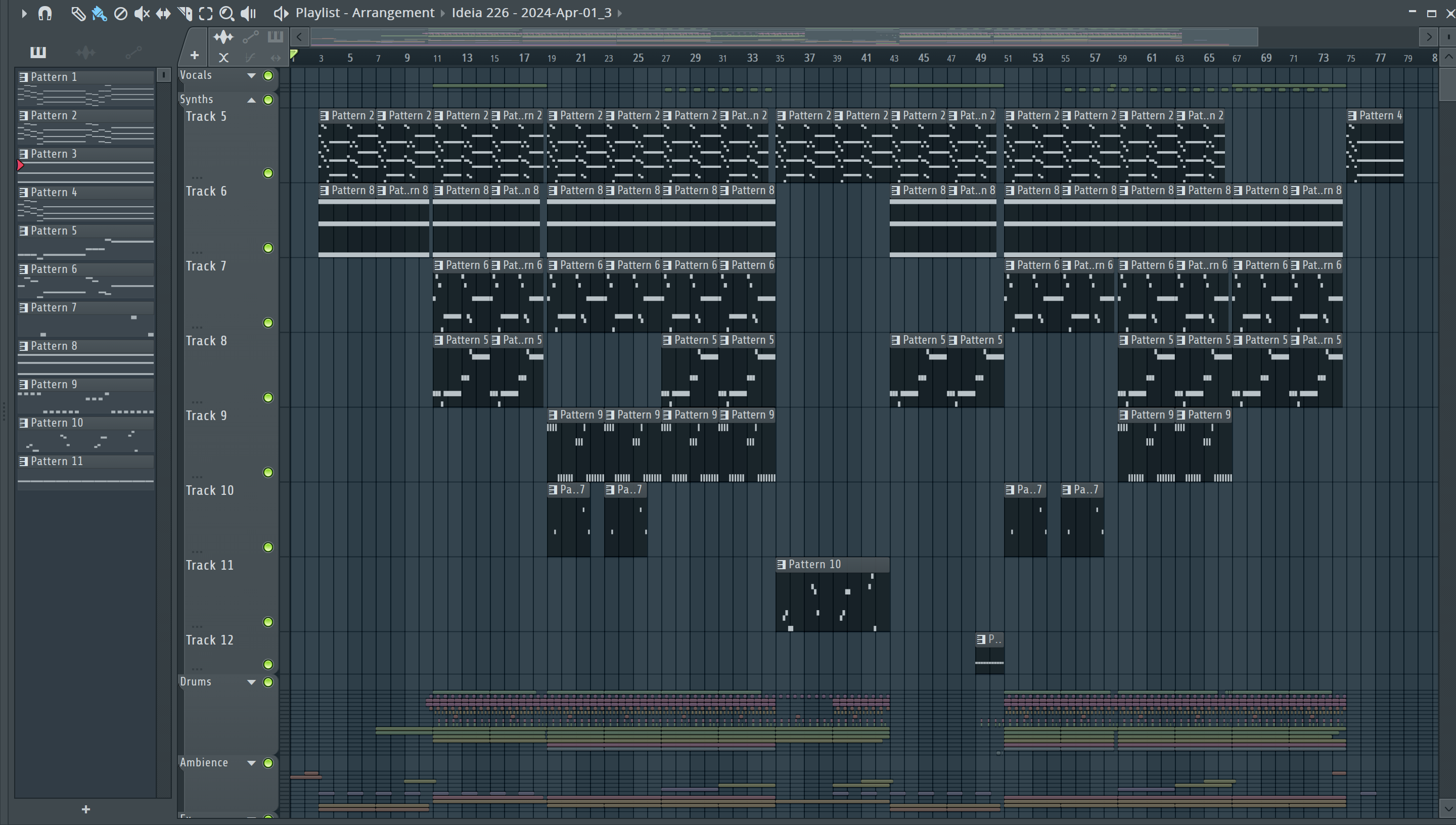The image size is (1456, 825).
Task: Select the Playback speaker tool
Action: (x=248, y=13)
